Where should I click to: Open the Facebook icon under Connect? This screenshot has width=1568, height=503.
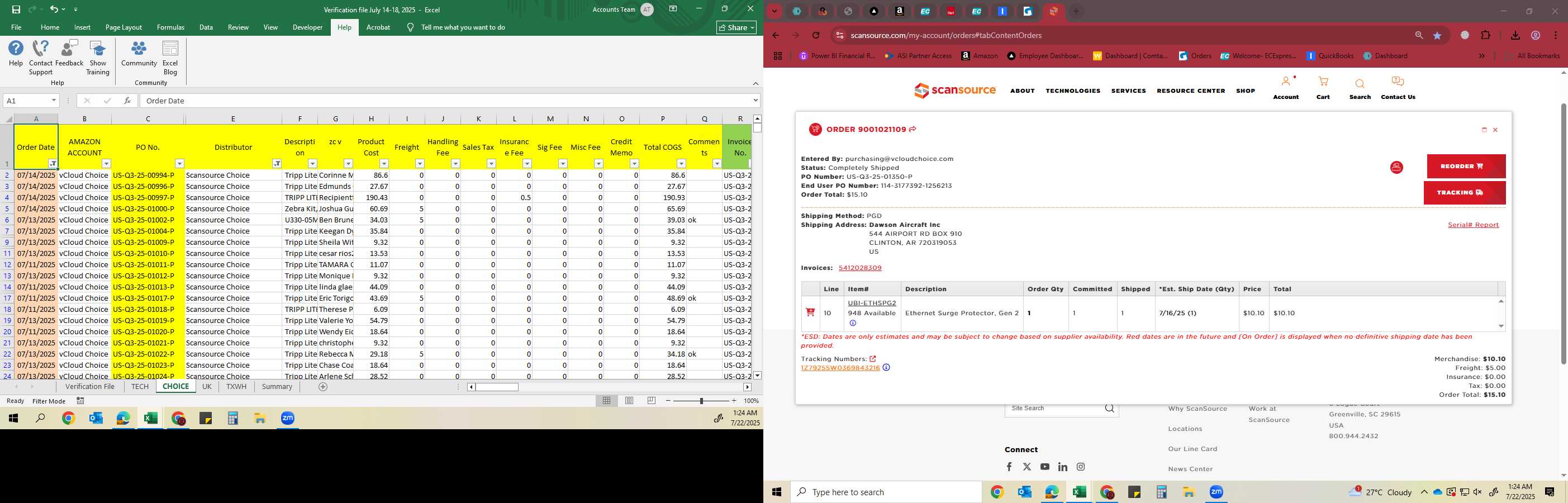1009,467
